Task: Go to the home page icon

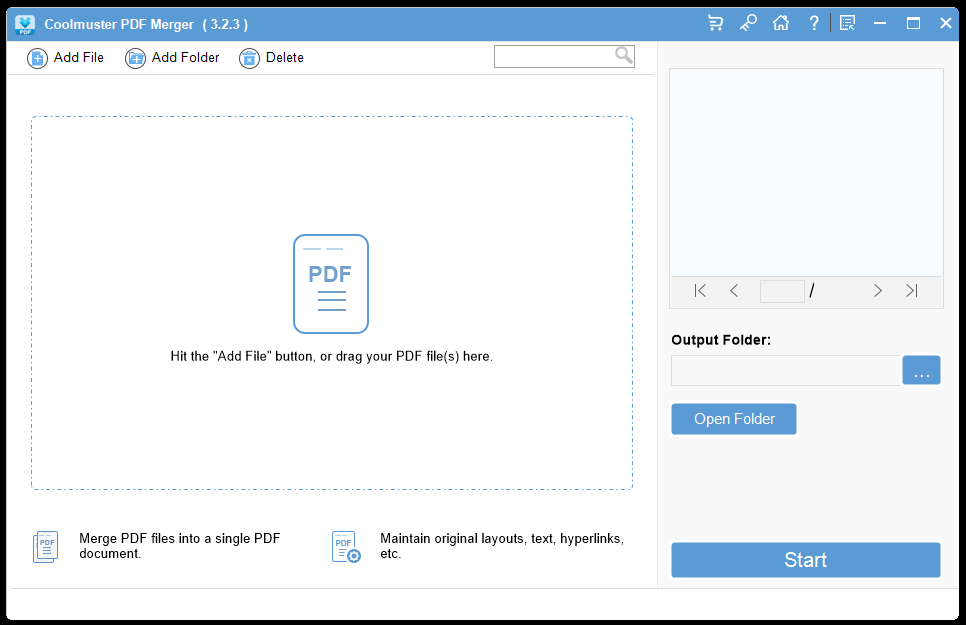Action: pos(781,23)
